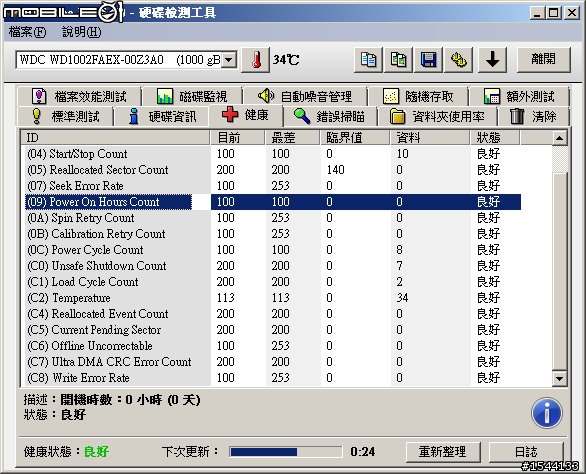Select the (C6) Offline Uncorrectable row
This screenshot has width=586, height=474.
[x=273, y=346]
